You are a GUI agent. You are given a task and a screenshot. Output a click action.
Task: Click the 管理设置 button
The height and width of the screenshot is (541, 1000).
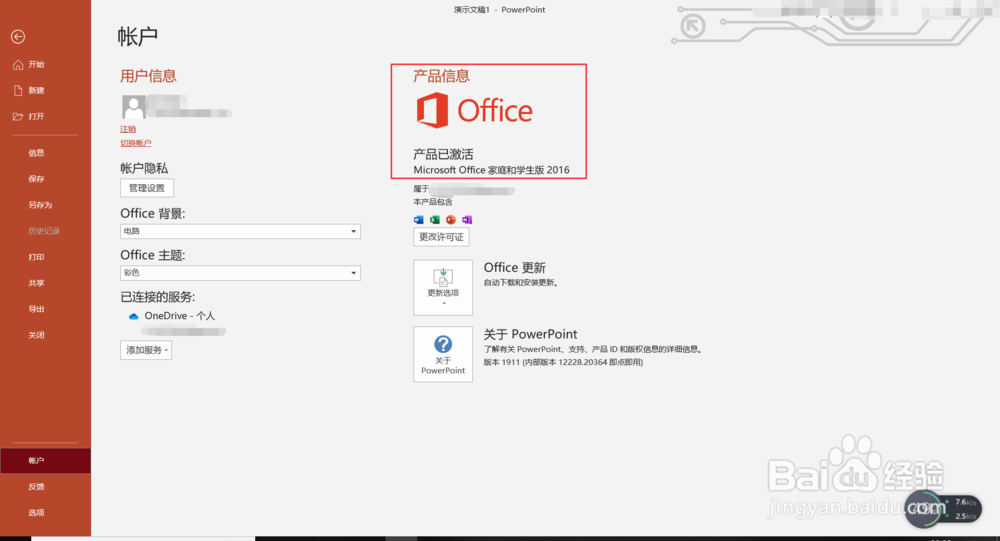tap(147, 188)
